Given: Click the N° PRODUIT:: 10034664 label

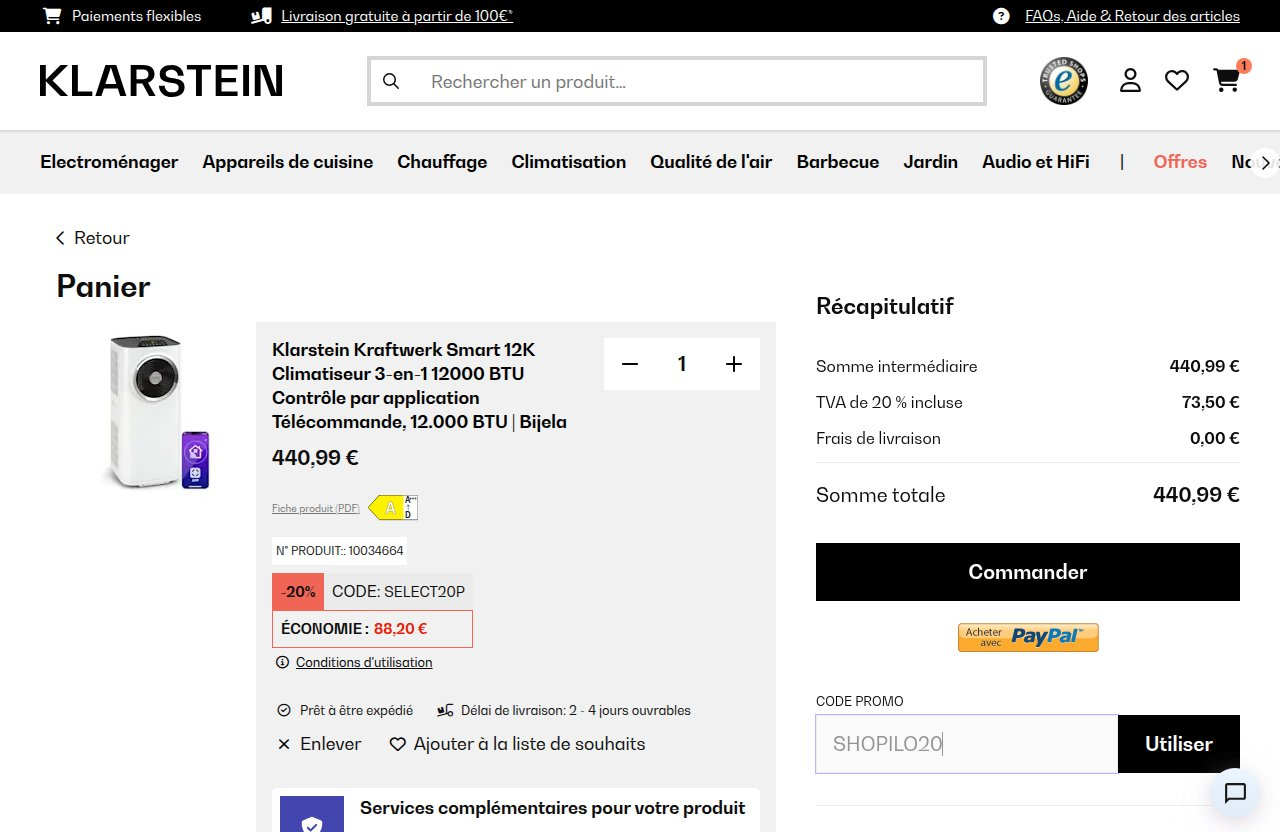Looking at the screenshot, I should coord(340,551).
